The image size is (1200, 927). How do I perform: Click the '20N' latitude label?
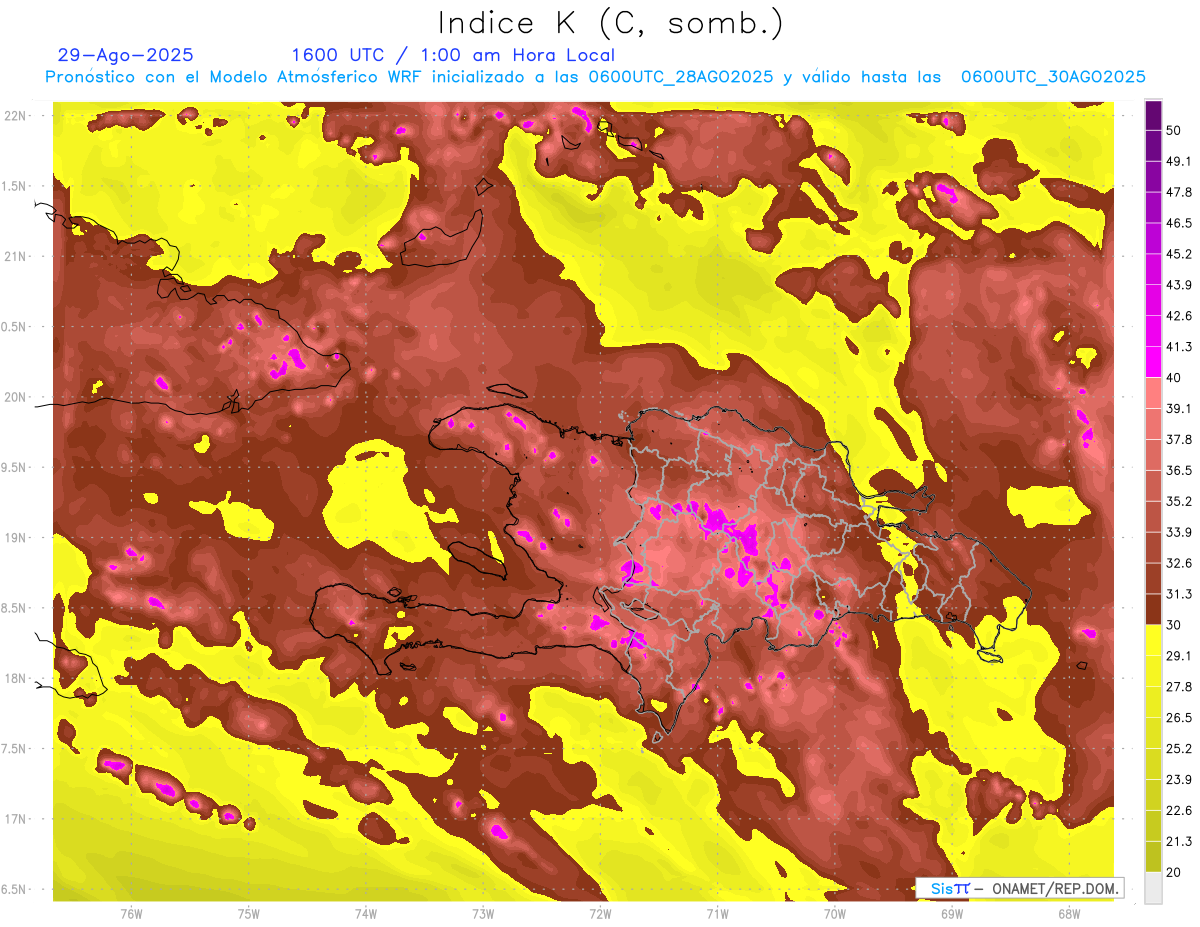point(15,397)
